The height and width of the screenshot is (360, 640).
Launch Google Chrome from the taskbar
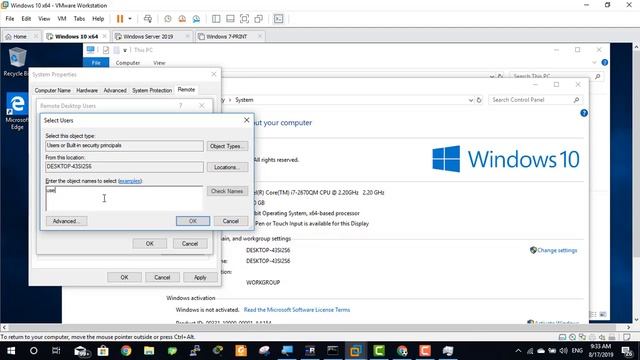126,351
